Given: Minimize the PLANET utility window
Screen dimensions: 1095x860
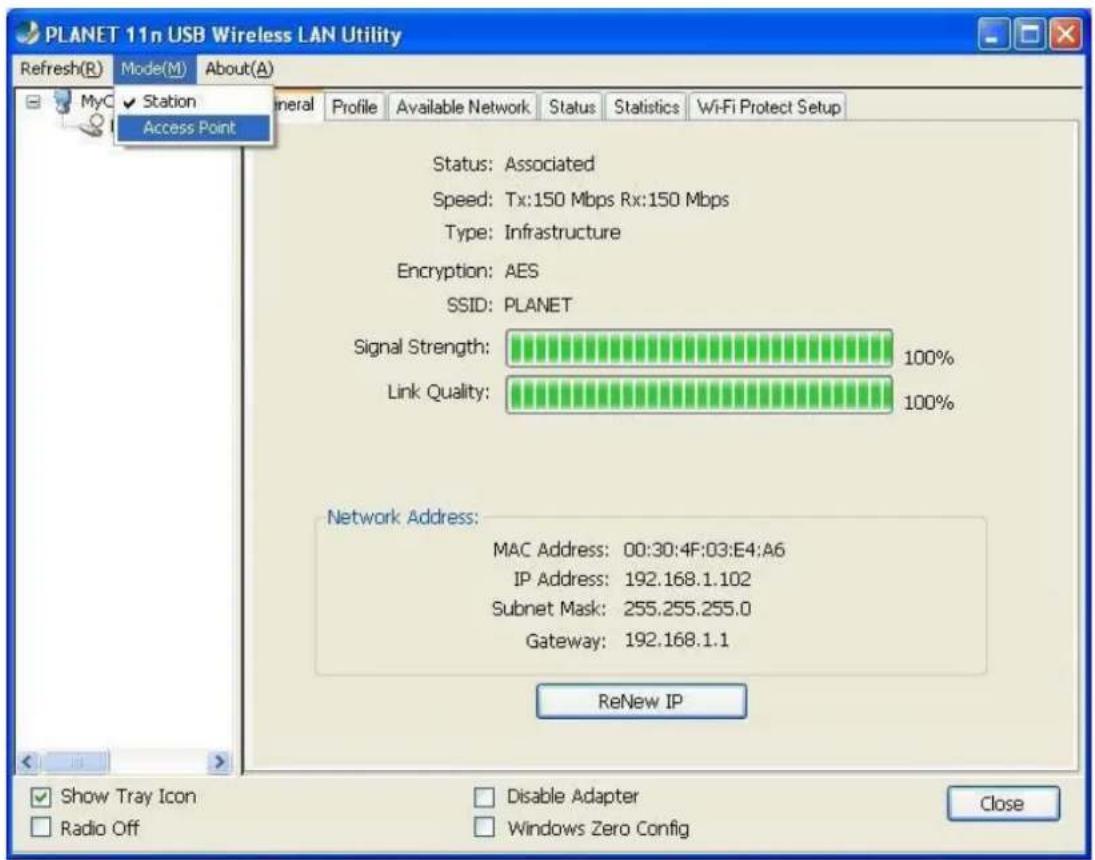Looking at the screenshot, I should coord(994,34).
